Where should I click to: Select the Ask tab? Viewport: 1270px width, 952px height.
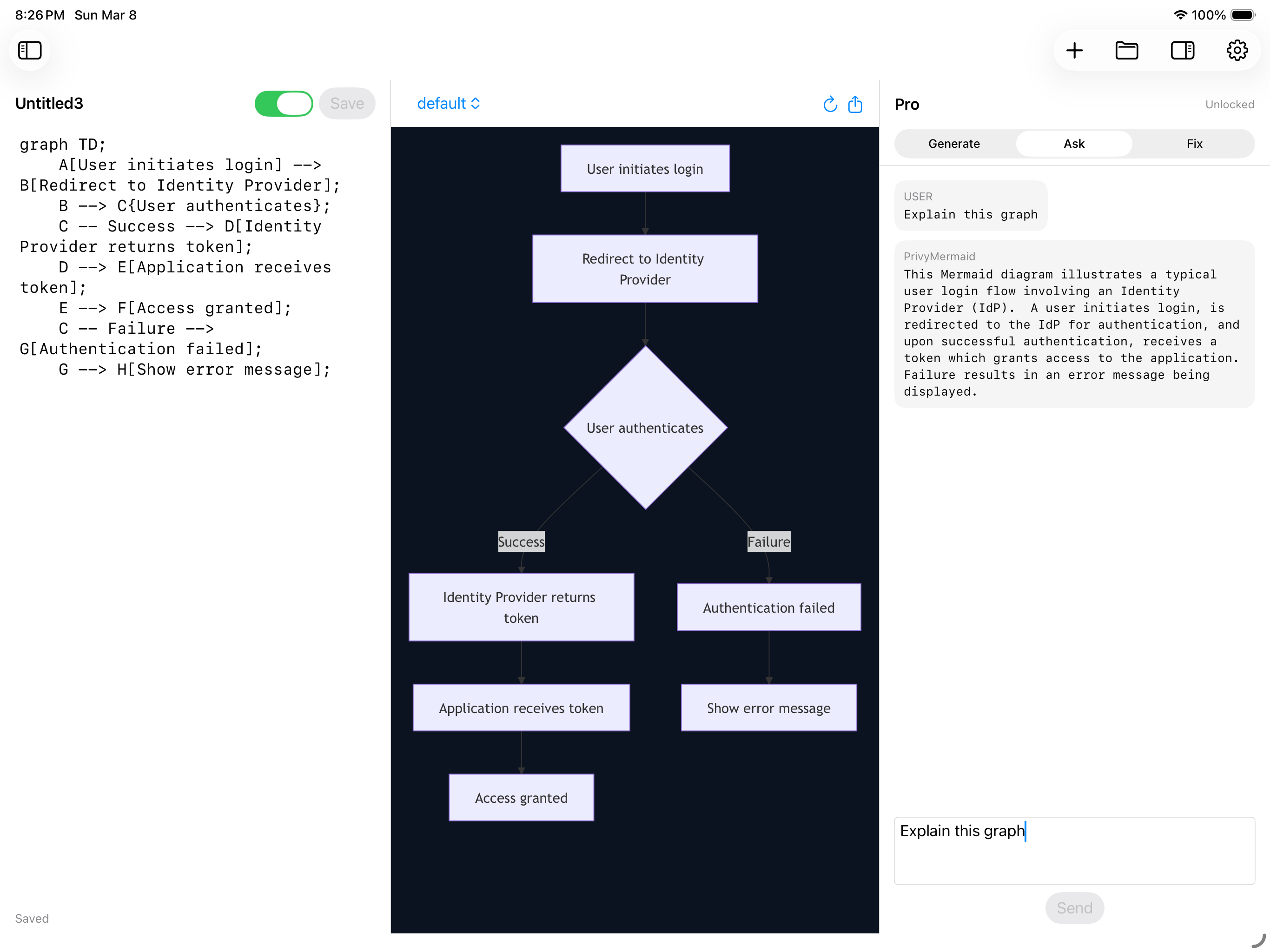[x=1074, y=144]
